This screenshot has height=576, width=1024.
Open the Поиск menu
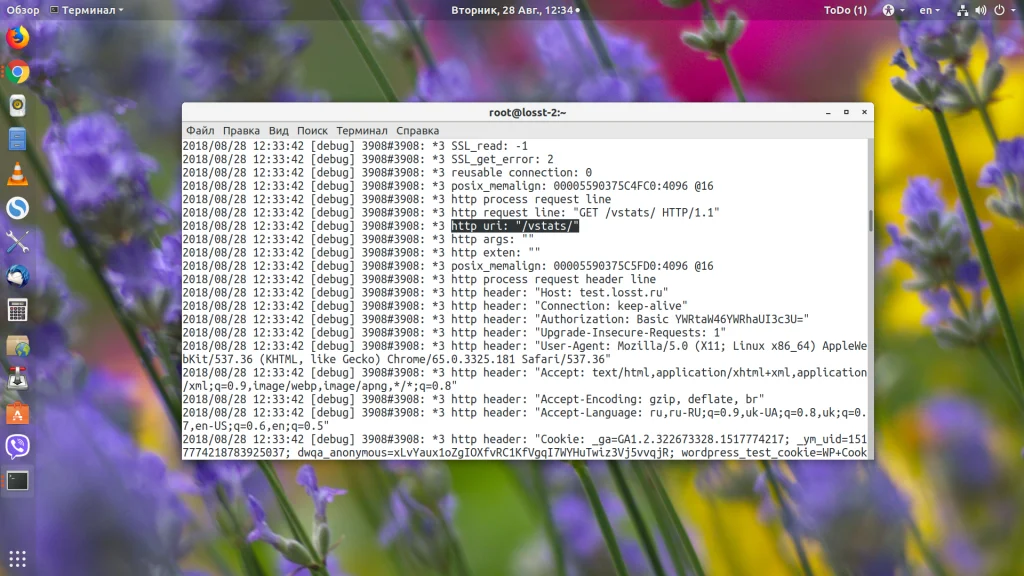[x=312, y=131]
